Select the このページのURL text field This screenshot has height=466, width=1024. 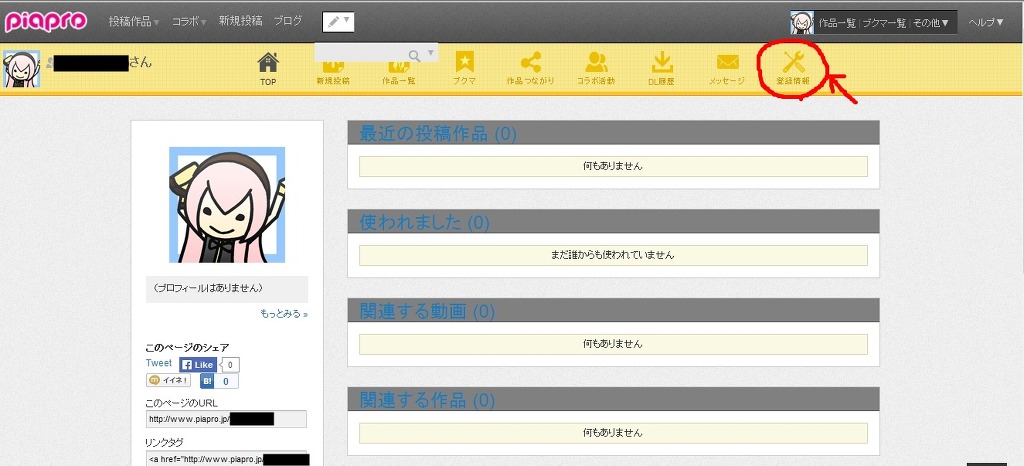226,419
